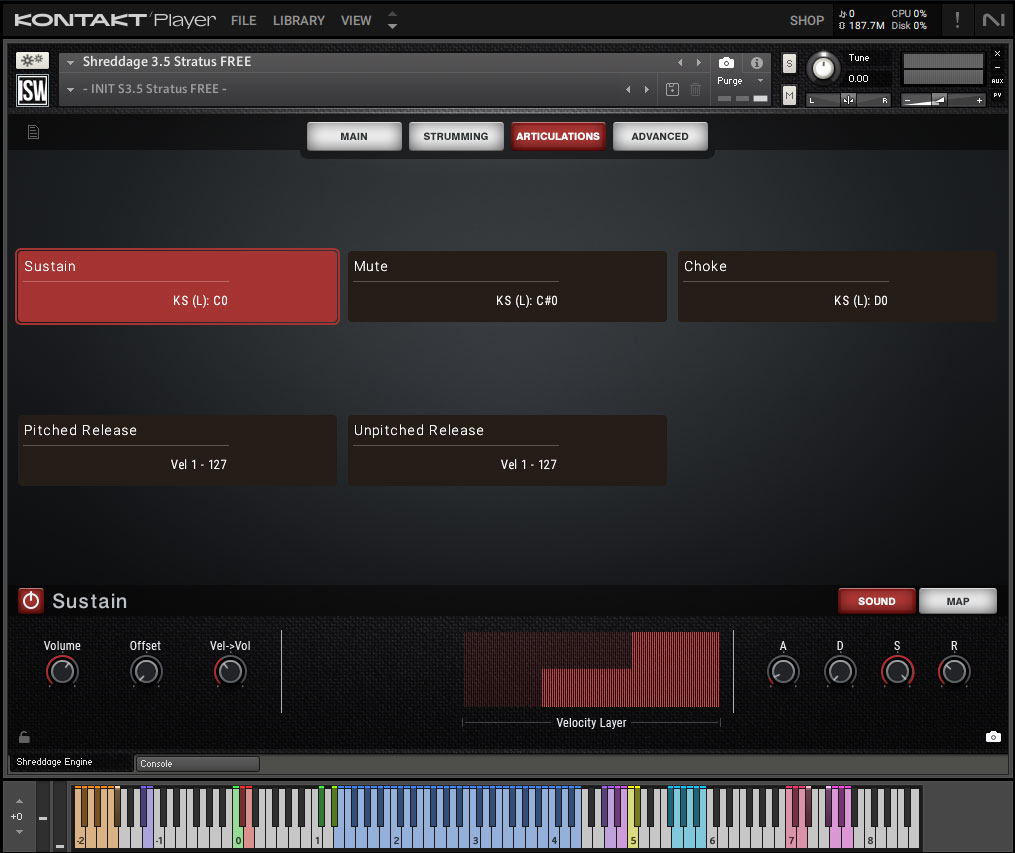1015x853 pixels.
Task: Click the Volume knob
Action: [x=62, y=671]
